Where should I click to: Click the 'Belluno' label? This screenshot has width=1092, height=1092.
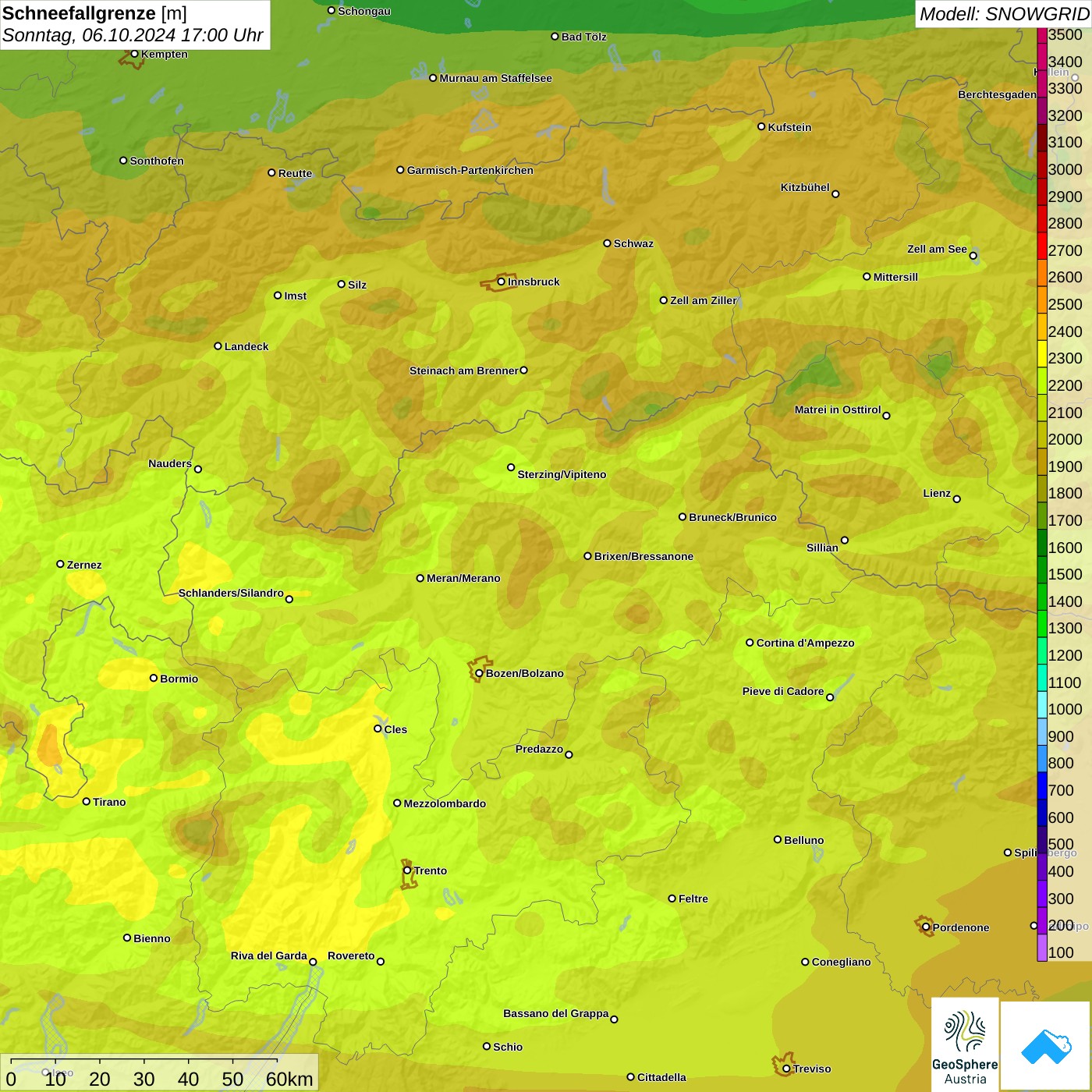[803, 840]
